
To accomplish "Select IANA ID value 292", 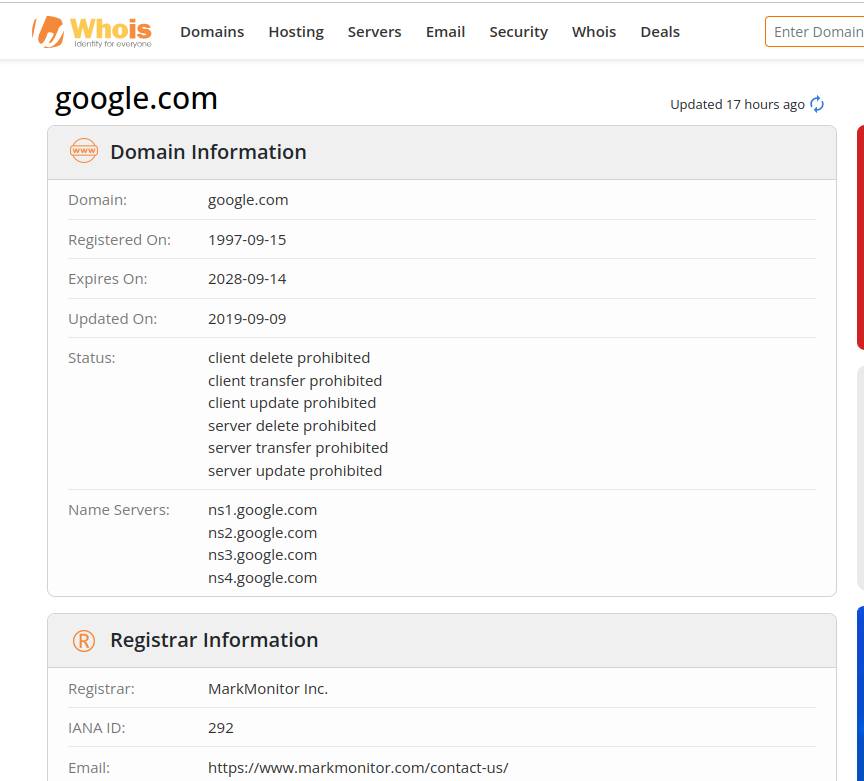I will tap(220, 728).
